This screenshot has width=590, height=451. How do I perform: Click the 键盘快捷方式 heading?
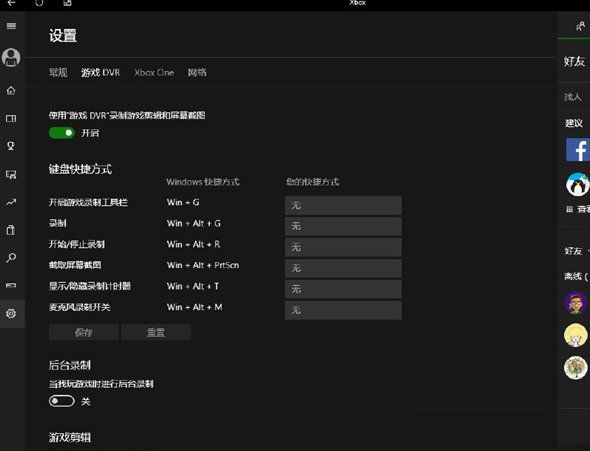pyautogui.click(x=80, y=169)
